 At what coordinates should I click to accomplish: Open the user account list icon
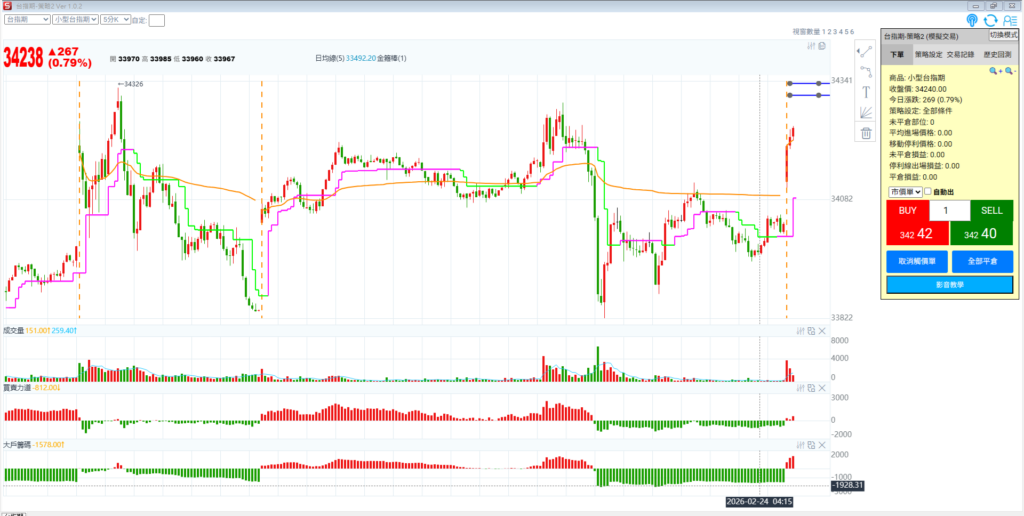(x=1010, y=20)
